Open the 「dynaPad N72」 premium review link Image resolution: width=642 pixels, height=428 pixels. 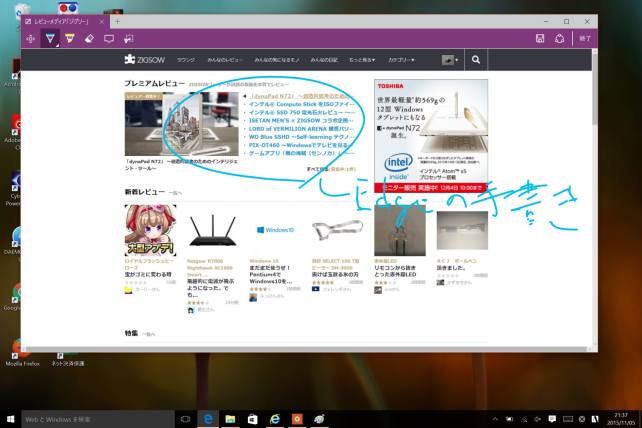click(x=302, y=96)
